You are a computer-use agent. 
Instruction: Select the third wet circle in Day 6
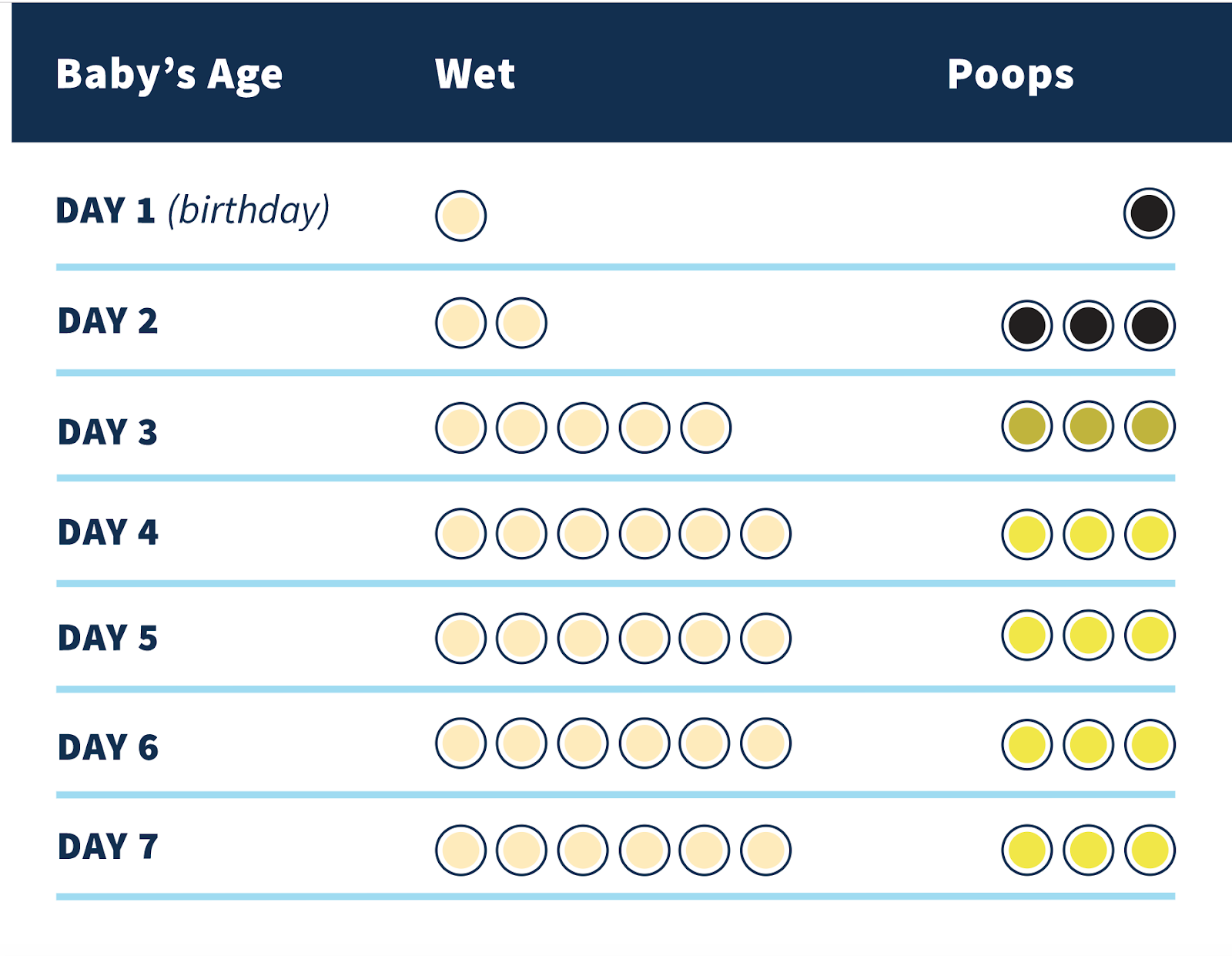[x=583, y=743]
